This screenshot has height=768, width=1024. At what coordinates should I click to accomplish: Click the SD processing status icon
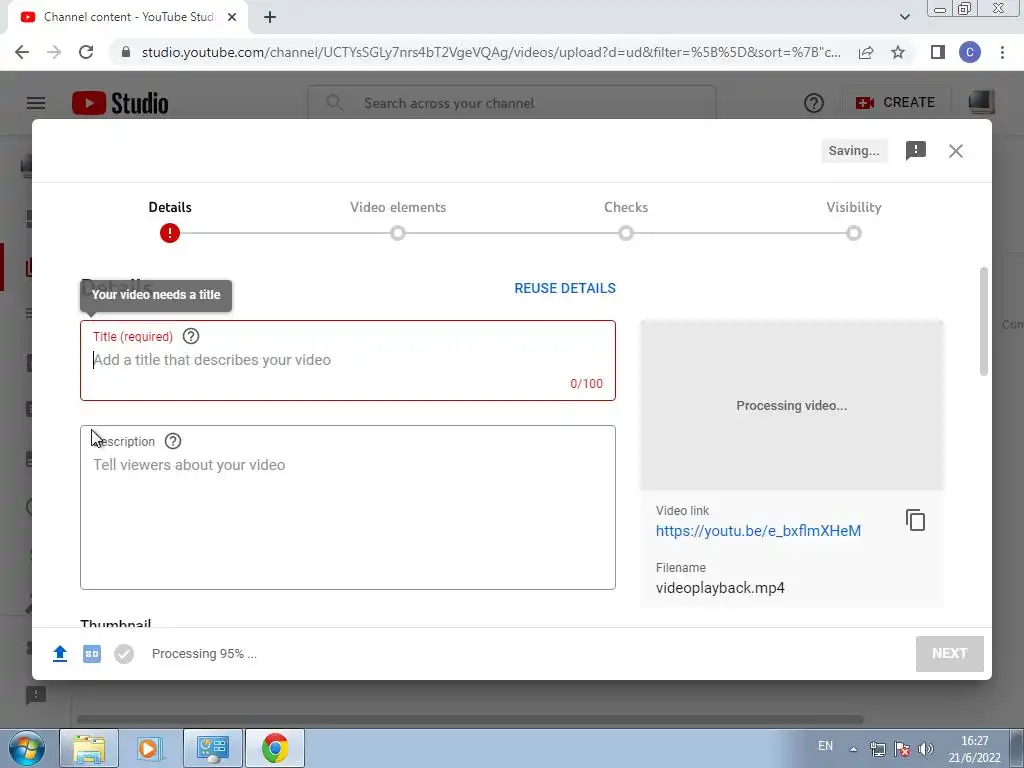92,654
